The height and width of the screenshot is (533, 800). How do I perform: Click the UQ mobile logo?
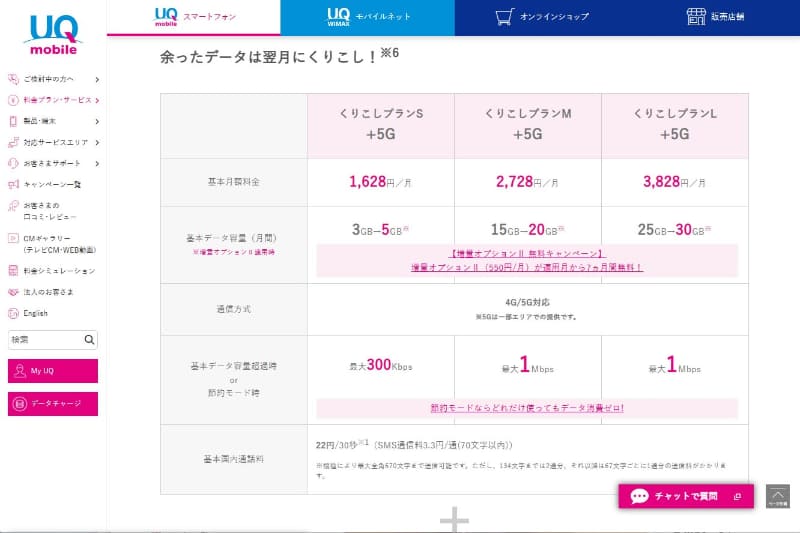[x=53, y=35]
